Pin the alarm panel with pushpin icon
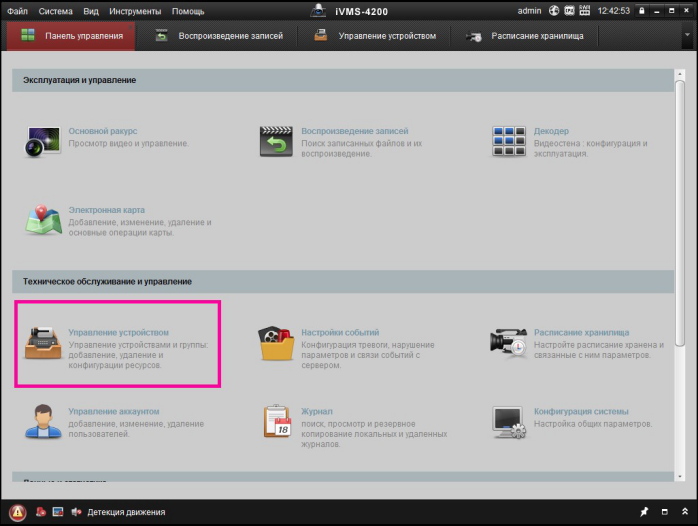Viewport: 698px width, 526px height. point(644,512)
